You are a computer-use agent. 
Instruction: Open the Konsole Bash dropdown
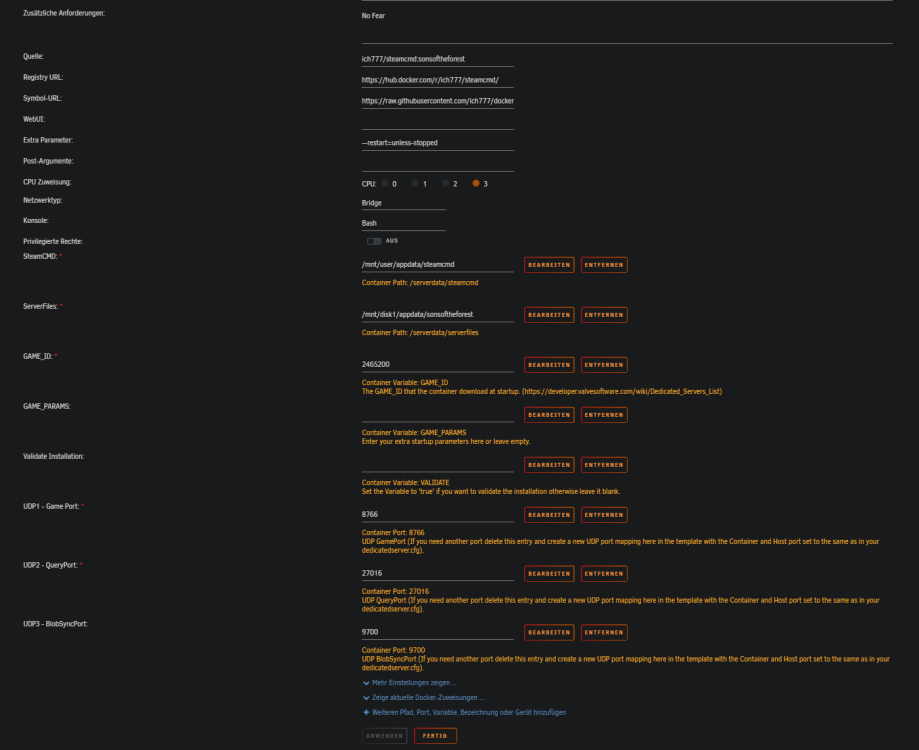tap(404, 223)
